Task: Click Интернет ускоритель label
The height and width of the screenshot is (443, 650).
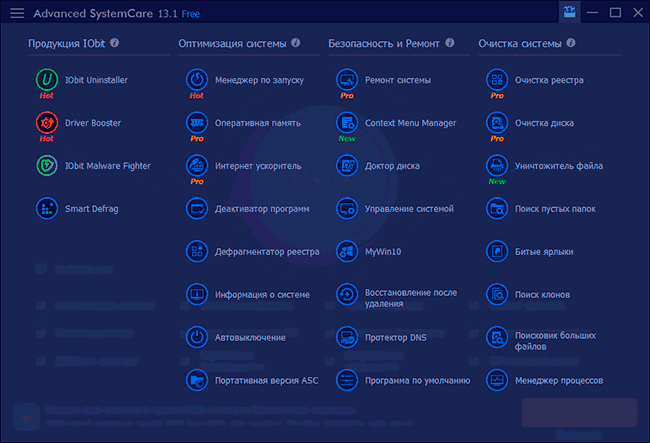Action: tap(258, 166)
